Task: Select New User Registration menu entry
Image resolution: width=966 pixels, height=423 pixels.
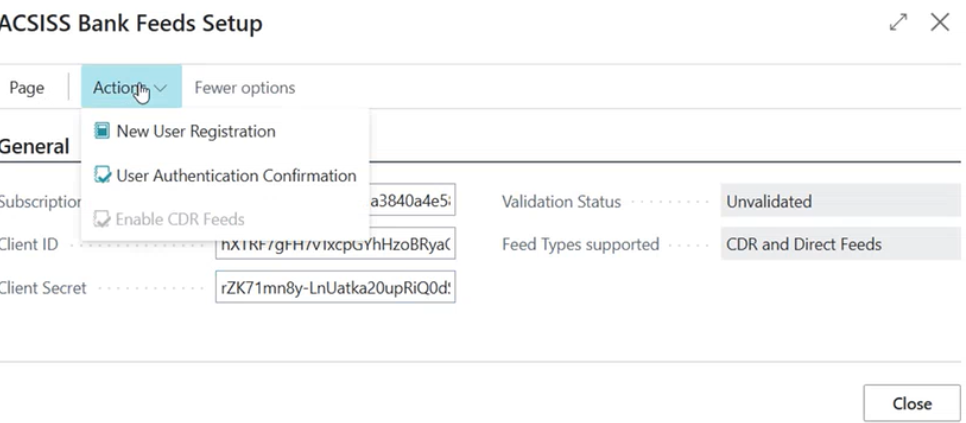Action: click(195, 131)
